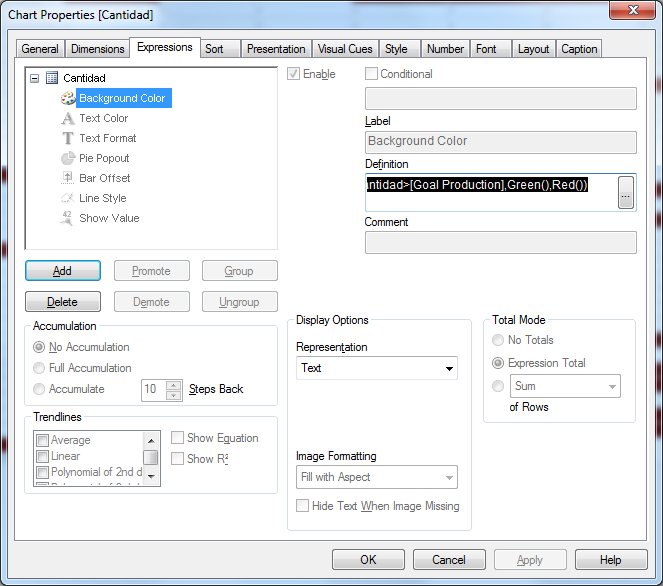Switch to the Caption tab
663x586 pixels.
[x=579, y=49]
